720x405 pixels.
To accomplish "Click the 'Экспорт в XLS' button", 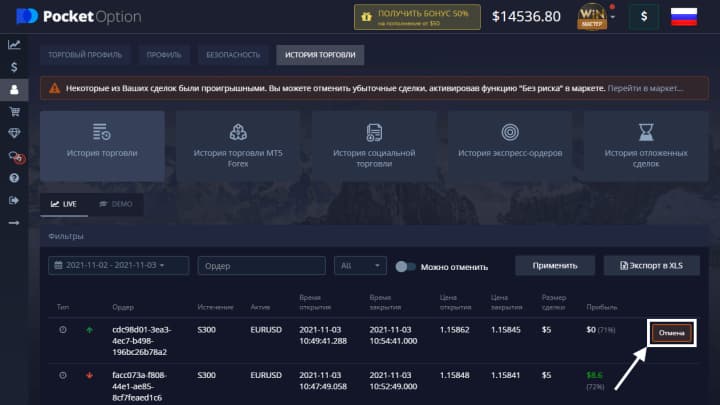I will [x=658, y=266].
